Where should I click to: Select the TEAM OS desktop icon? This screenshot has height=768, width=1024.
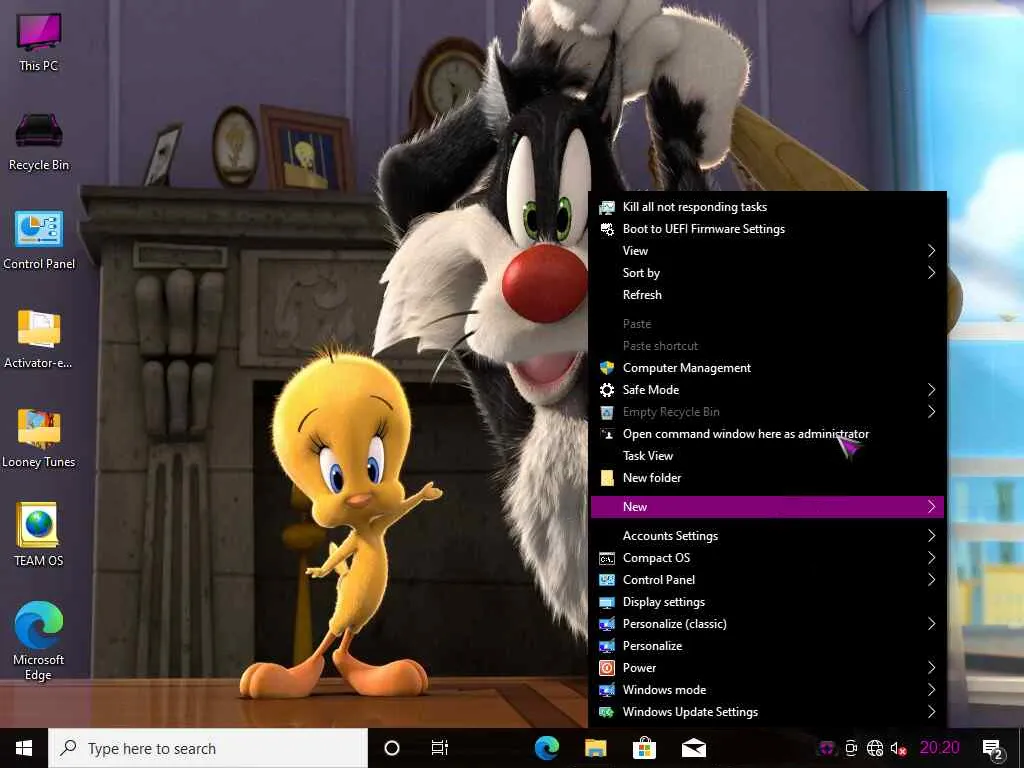39,534
